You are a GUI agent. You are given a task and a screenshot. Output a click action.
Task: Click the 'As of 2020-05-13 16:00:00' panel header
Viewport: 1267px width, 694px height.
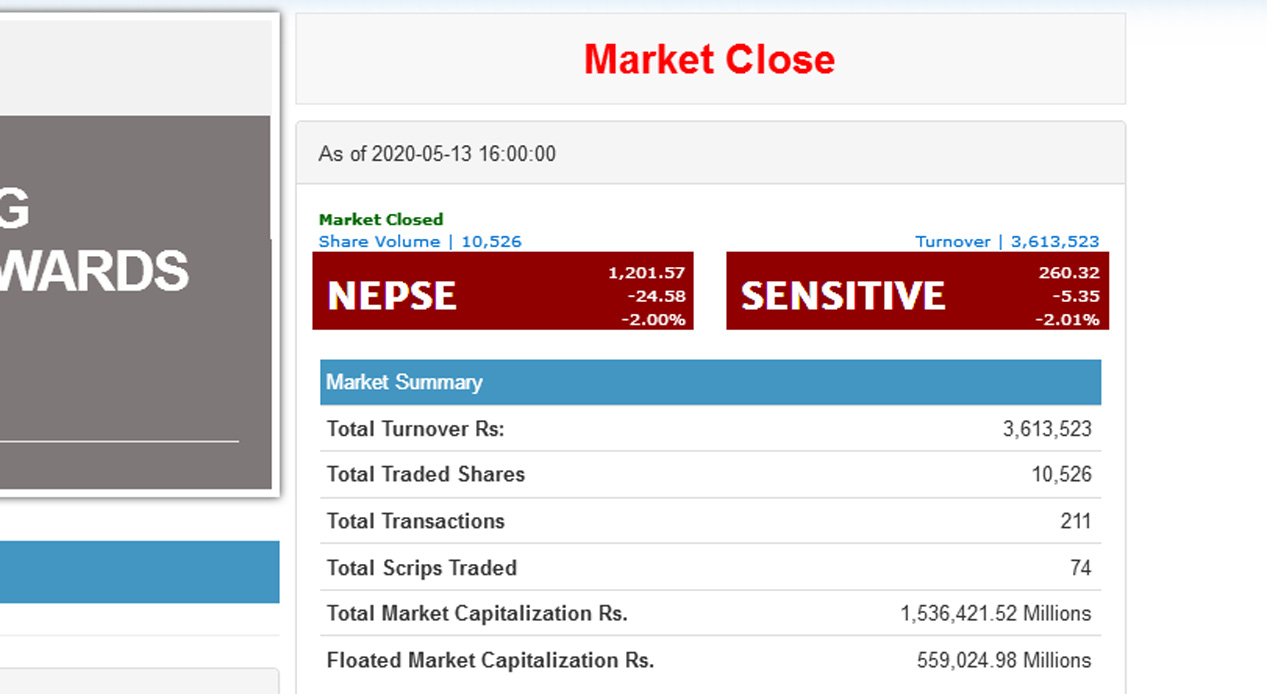[x=437, y=154]
